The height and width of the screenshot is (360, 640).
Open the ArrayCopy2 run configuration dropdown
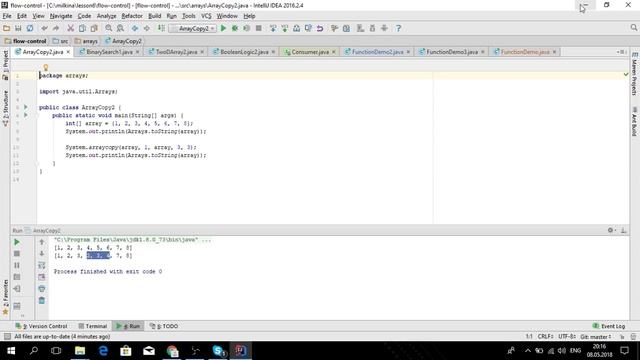coord(193,29)
